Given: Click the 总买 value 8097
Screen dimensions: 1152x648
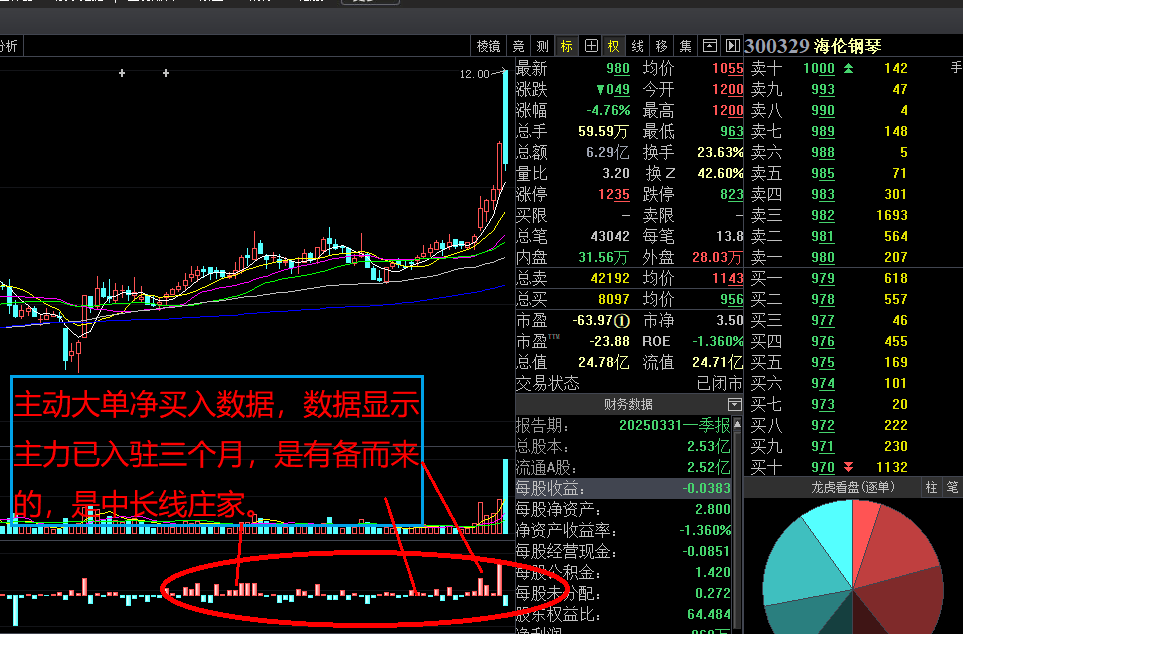Looking at the screenshot, I should 613,300.
